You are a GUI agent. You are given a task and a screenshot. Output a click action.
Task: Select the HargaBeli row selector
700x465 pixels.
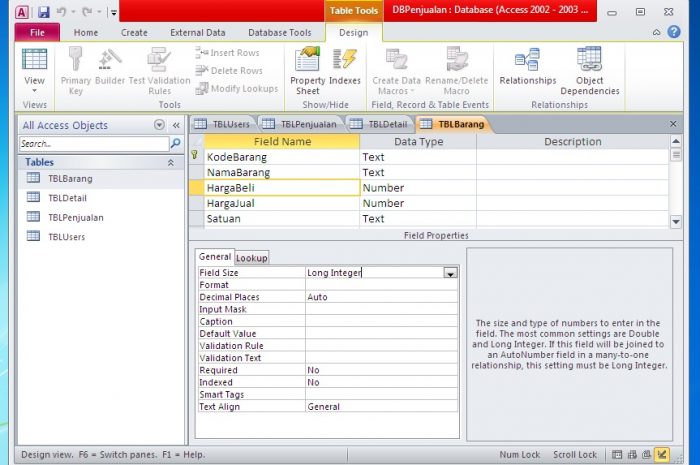pyautogui.click(x=197, y=188)
